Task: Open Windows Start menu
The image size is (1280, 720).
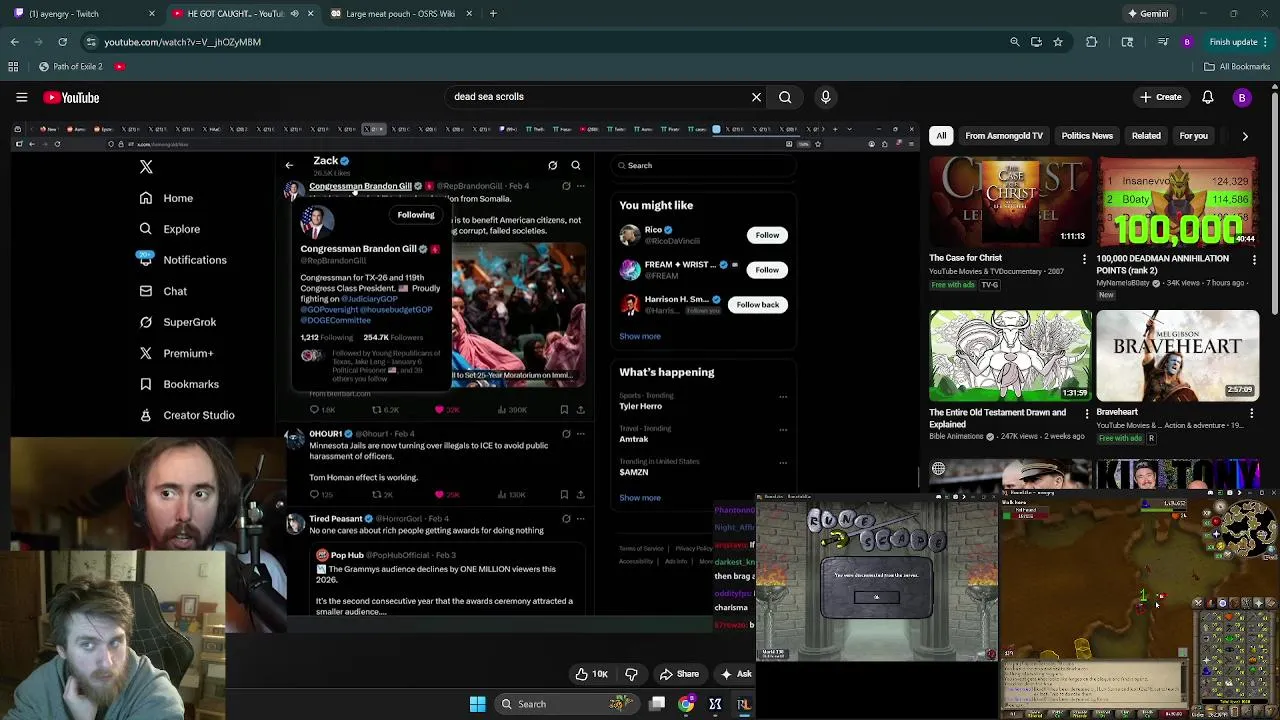Action: [x=477, y=704]
